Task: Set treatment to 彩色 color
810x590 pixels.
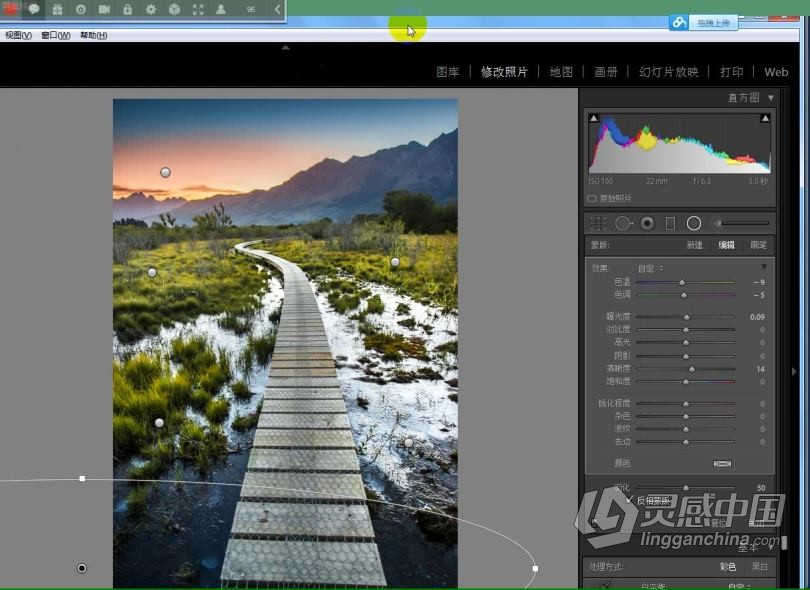Action: point(728,567)
